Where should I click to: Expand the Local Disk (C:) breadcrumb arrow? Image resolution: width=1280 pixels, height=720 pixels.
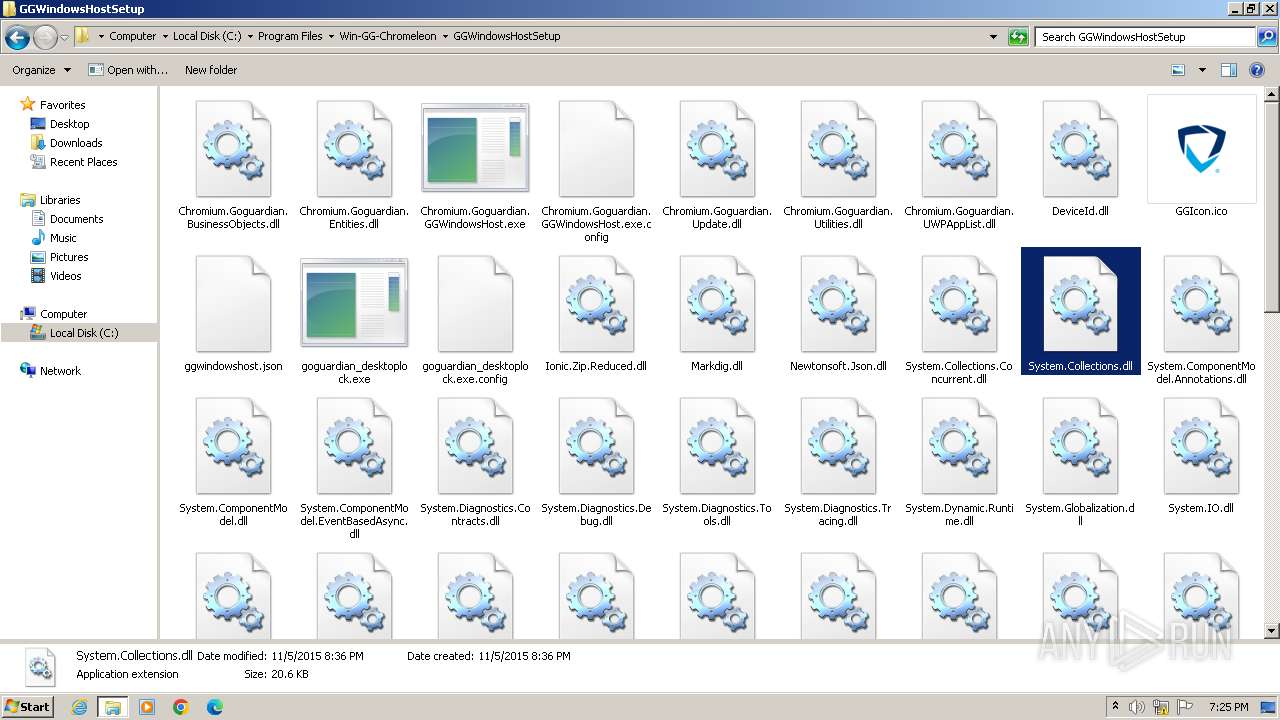pos(249,36)
